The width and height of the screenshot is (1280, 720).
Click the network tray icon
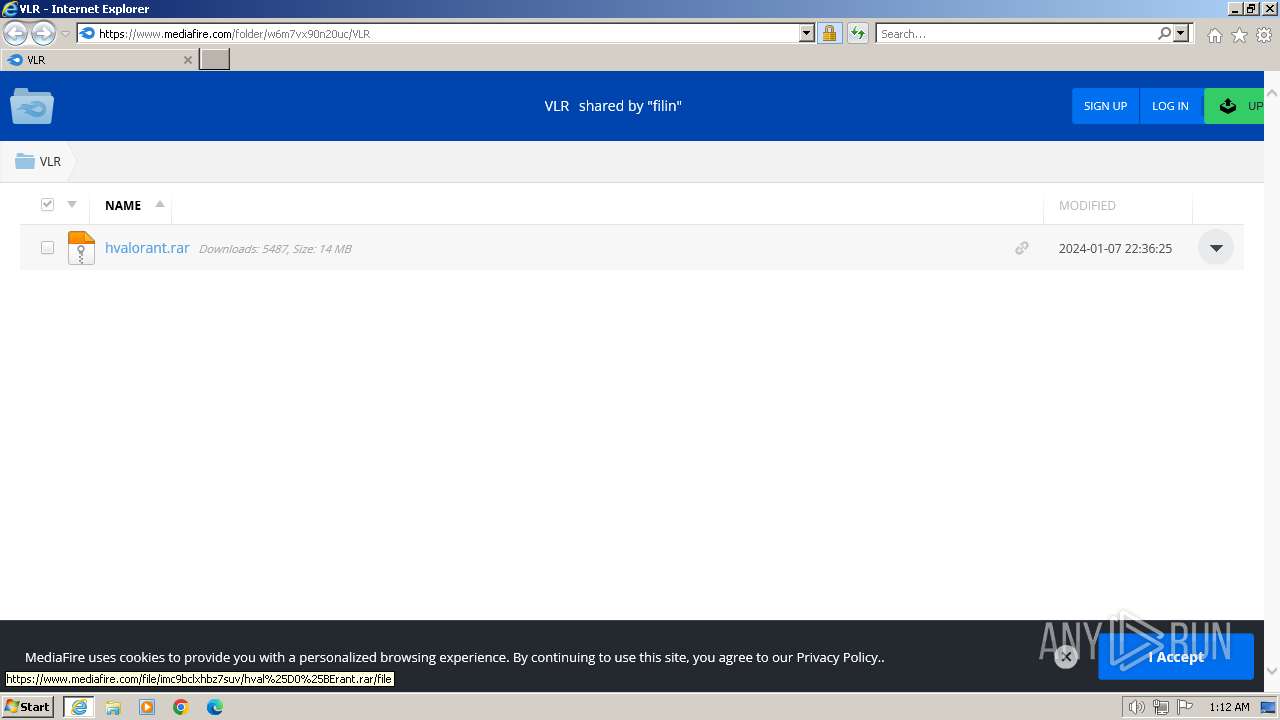coord(1161,707)
